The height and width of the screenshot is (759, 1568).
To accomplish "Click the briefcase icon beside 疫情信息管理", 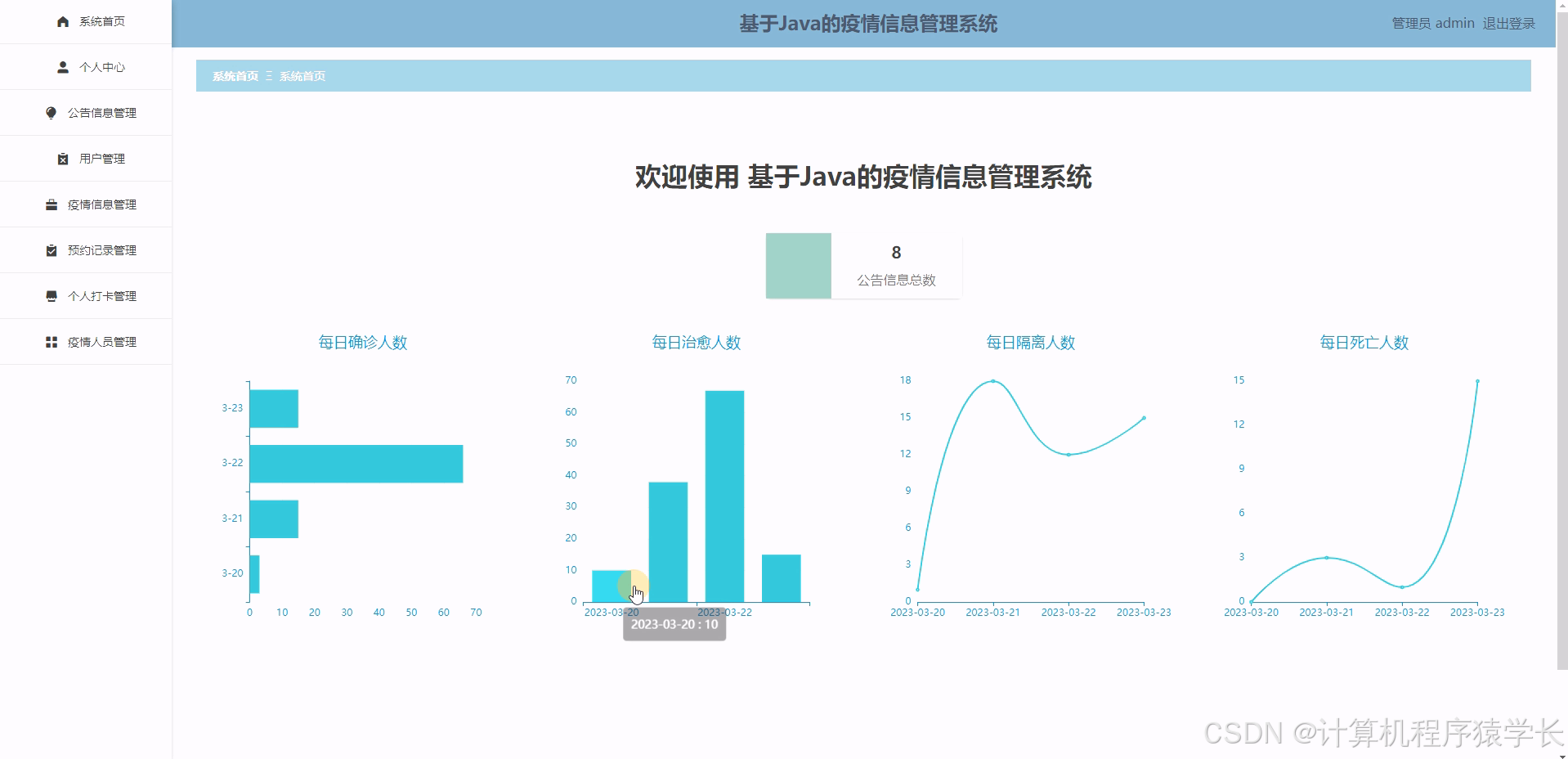I will tap(52, 204).
